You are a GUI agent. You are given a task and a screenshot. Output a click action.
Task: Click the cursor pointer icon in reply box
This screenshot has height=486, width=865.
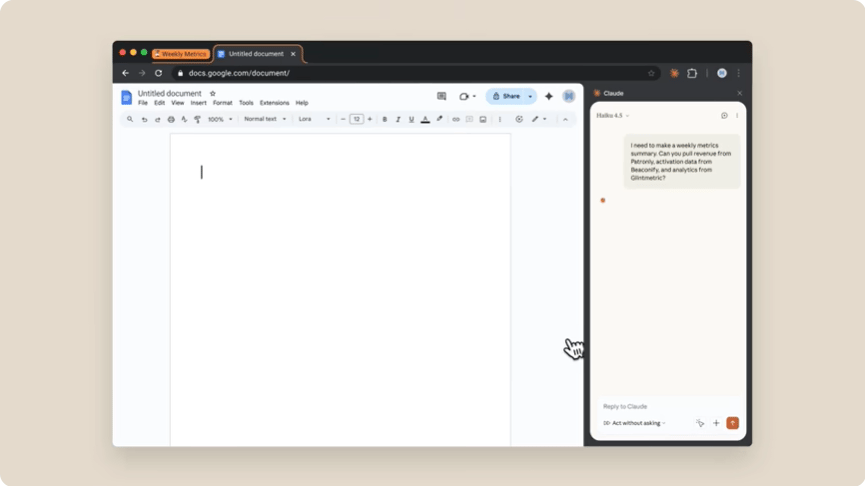tap(700, 423)
